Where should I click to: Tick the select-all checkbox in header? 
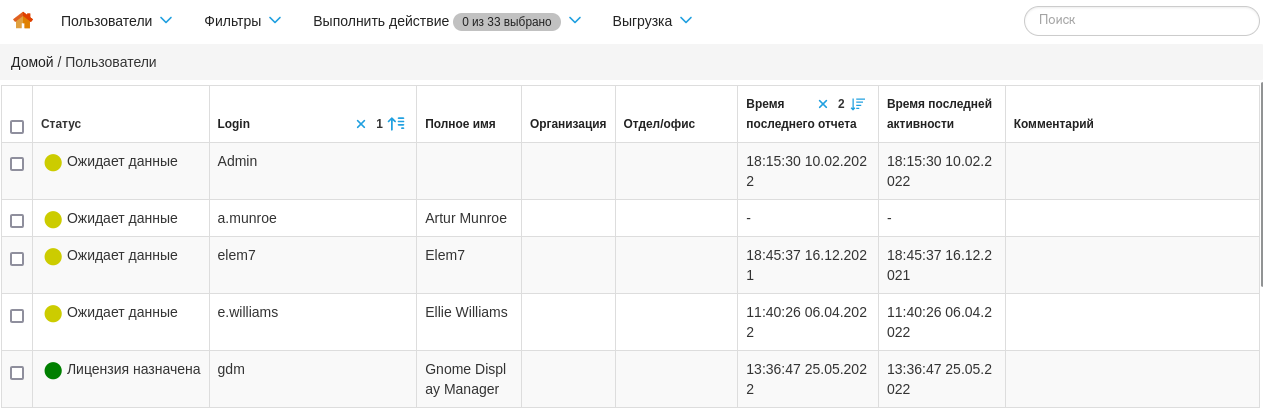click(17, 127)
